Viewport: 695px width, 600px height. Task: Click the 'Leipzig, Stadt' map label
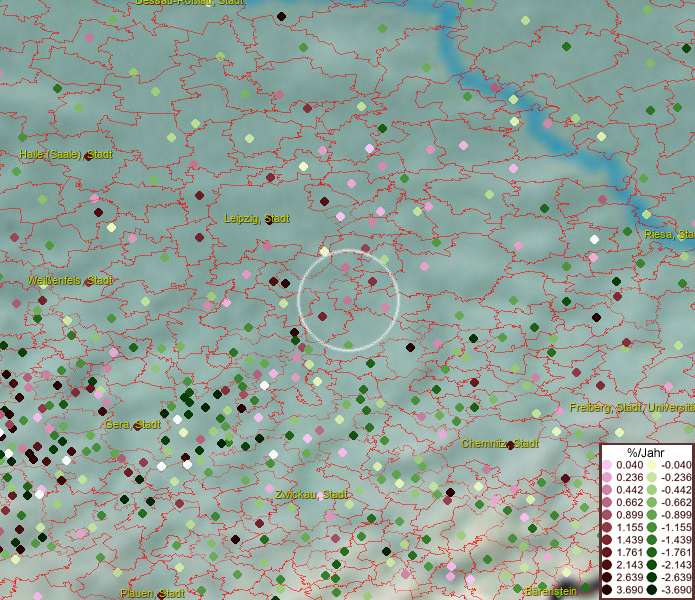pyautogui.click(x=257, y=218)
